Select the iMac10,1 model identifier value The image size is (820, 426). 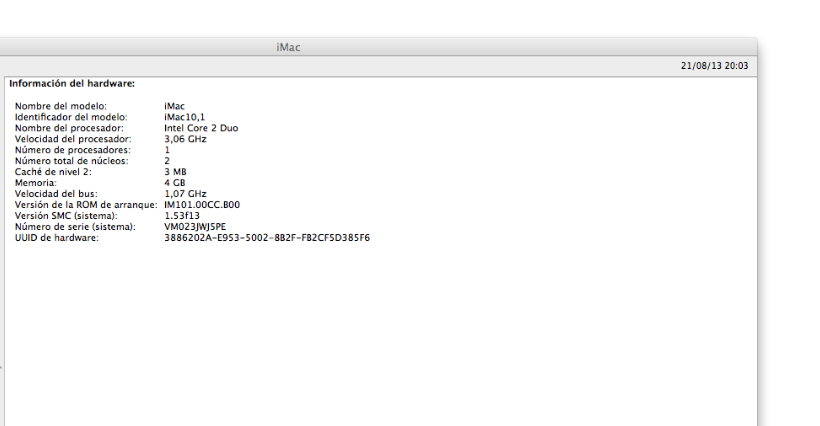click(185, 117)
